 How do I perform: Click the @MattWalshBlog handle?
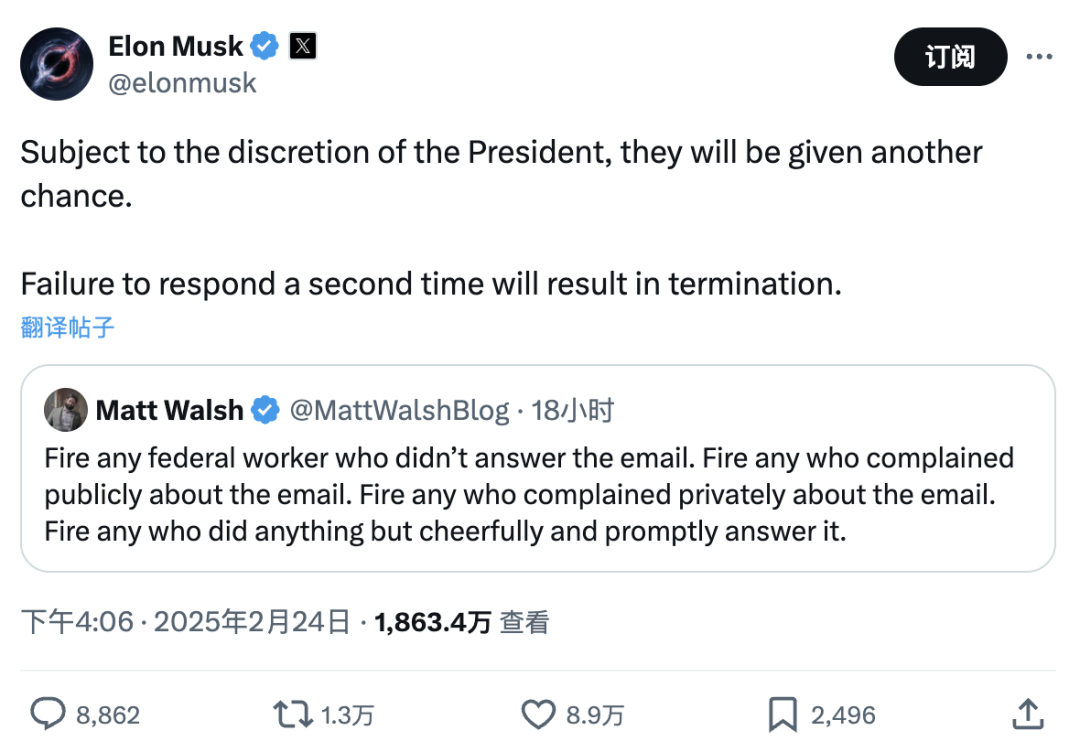click(399, 410)
